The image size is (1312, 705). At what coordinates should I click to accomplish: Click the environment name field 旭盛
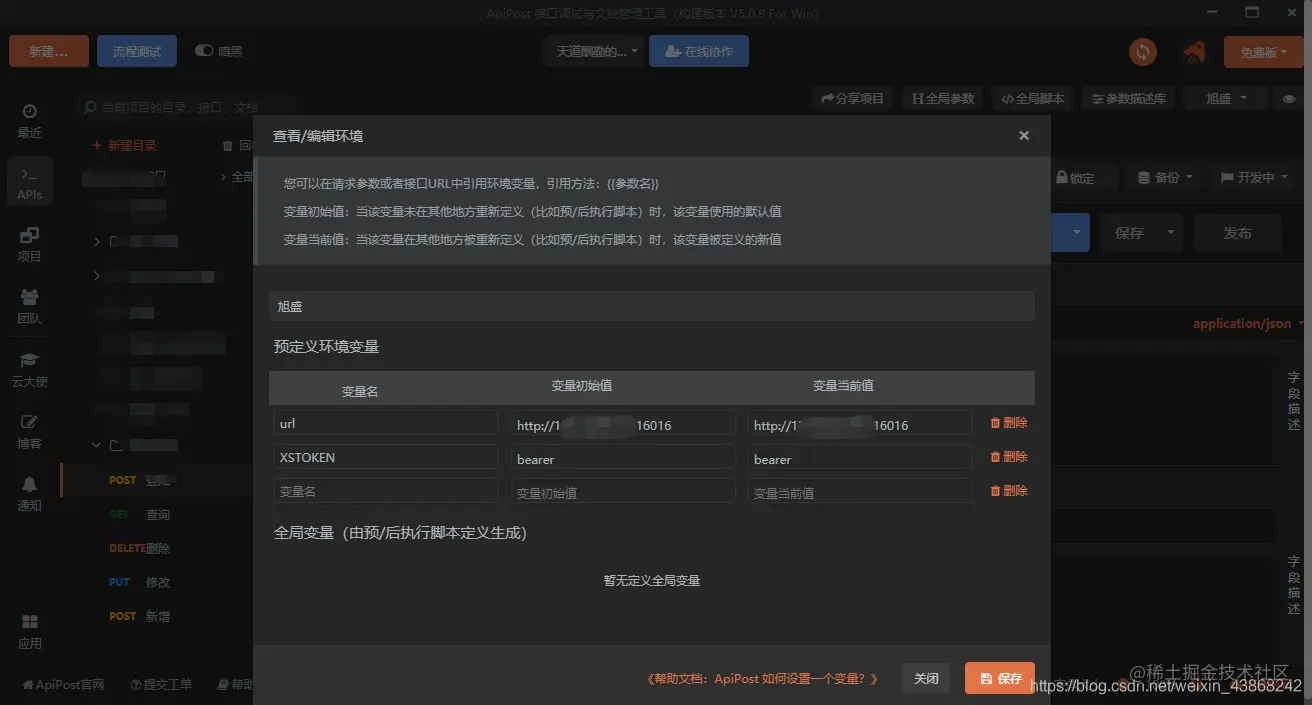[x=652, y=307]
